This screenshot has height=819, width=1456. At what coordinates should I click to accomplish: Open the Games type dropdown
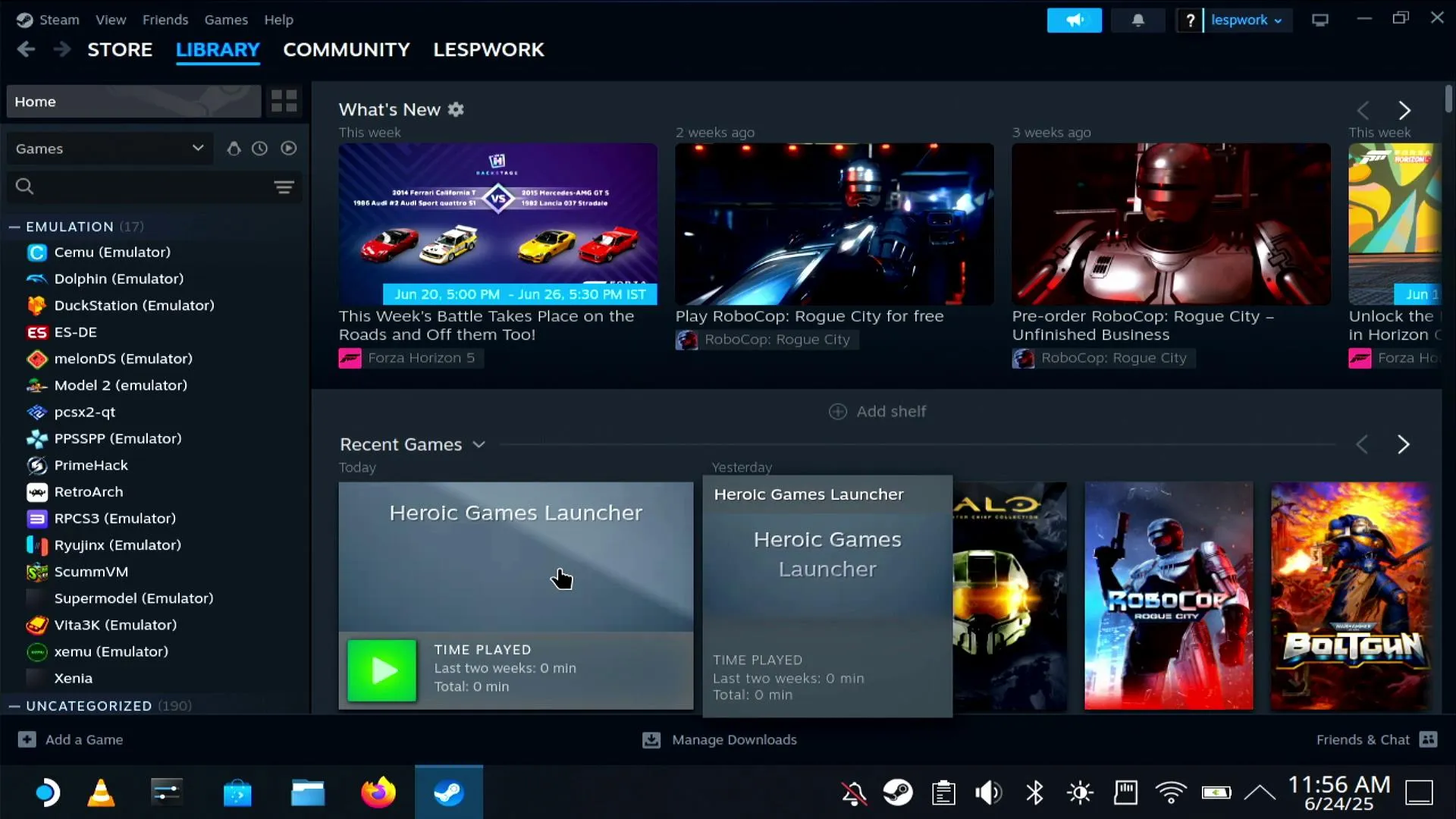pos(110,149)
